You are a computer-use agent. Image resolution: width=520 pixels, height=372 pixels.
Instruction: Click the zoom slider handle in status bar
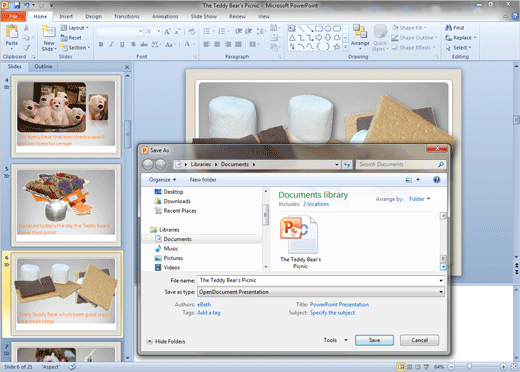pos(469,367)
